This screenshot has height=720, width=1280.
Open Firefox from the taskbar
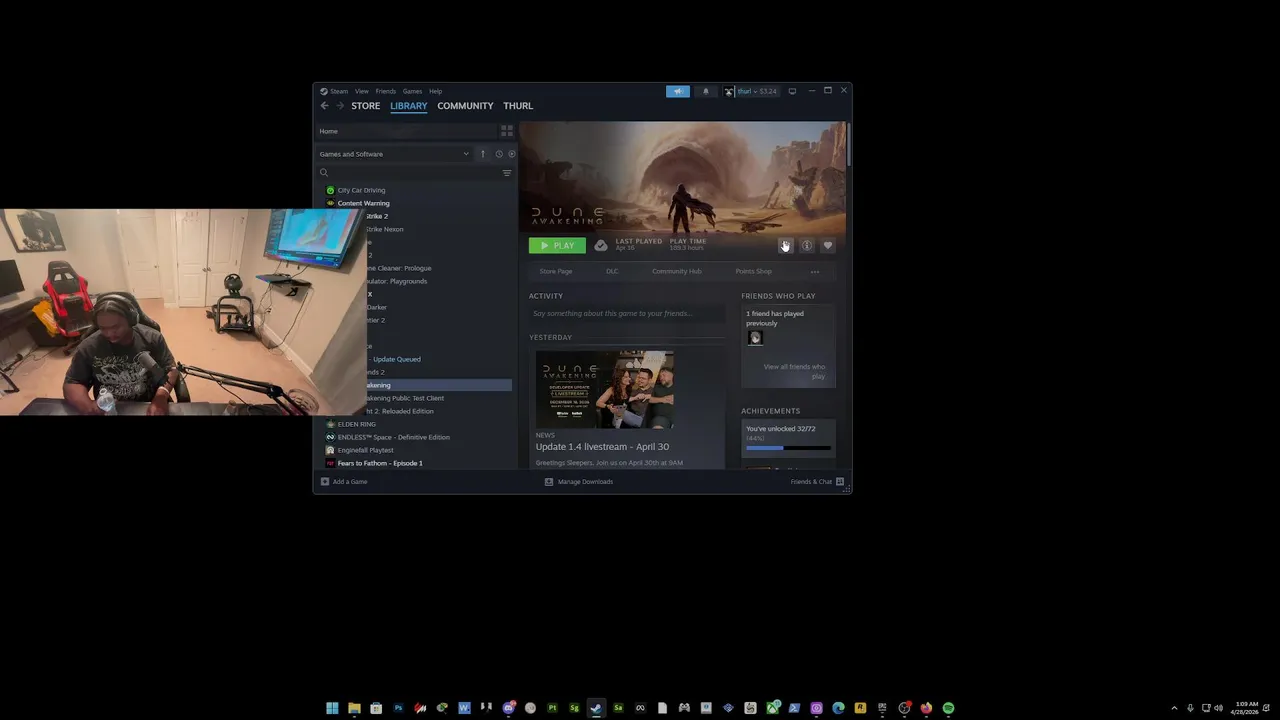click(x=926, y=708)
